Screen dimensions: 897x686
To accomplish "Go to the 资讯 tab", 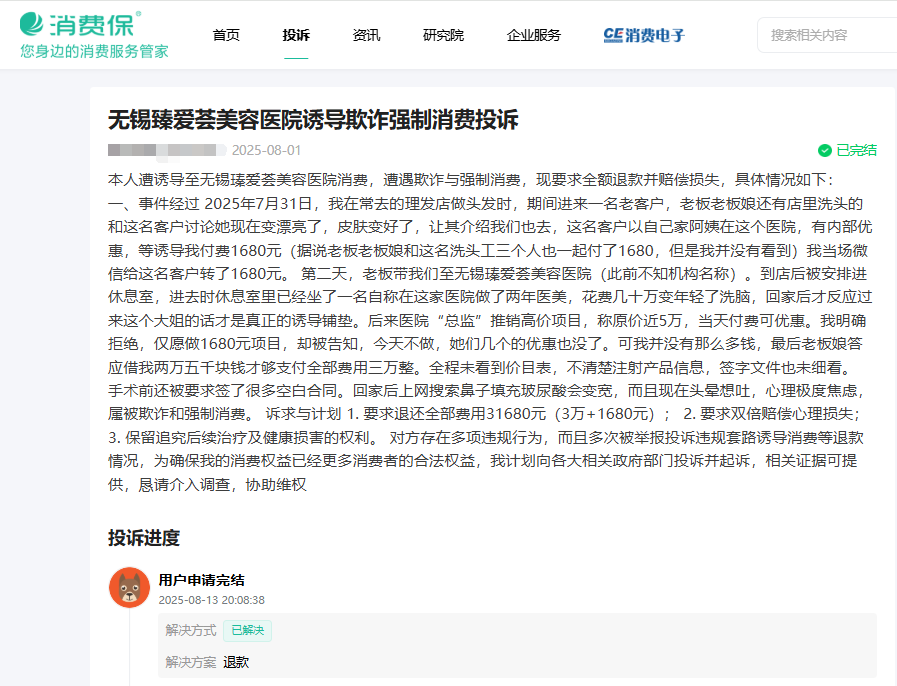I will (366, 35).
